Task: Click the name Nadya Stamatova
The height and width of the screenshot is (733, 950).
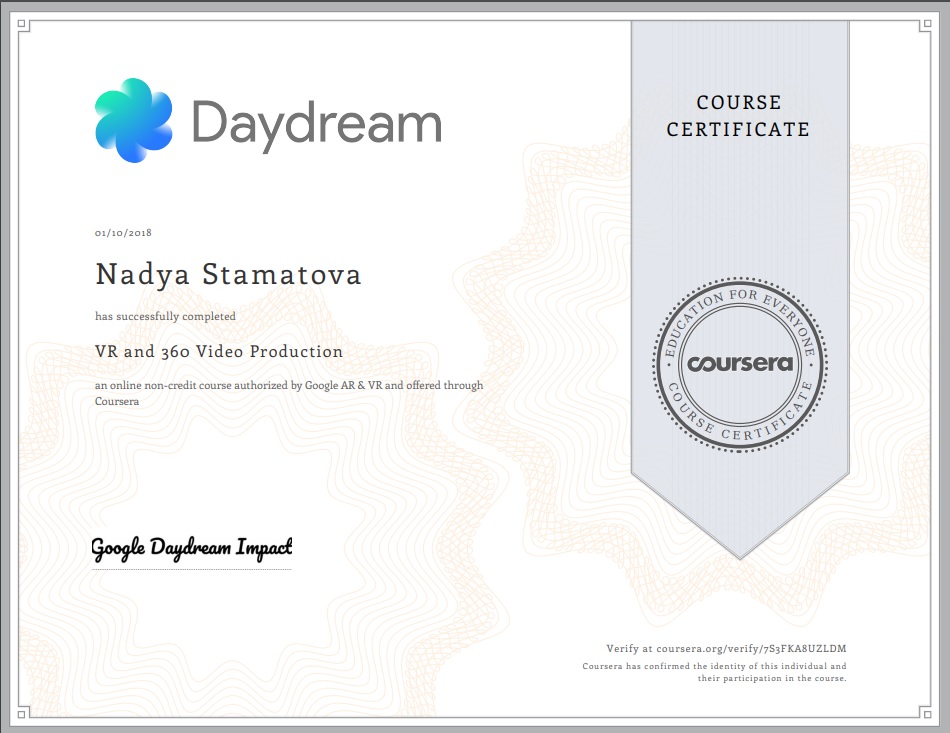Action: coord(228,274)
